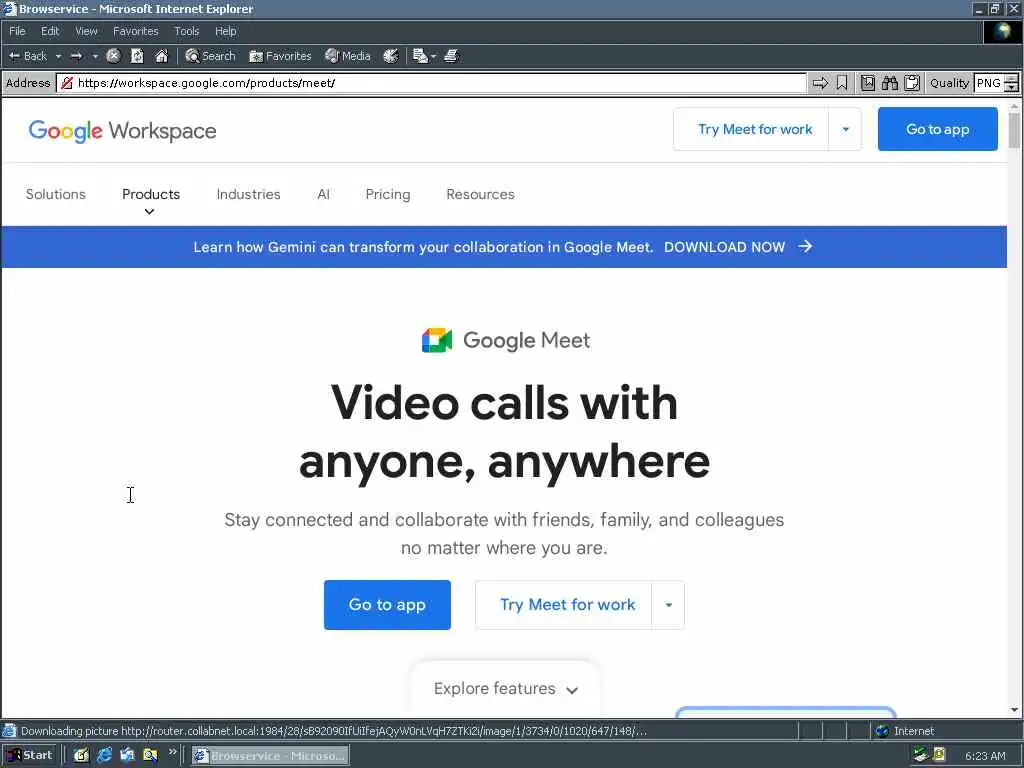Click the bookmark ribbon icon
Viewport: 1024px width, 768px height.
(842, 83)
